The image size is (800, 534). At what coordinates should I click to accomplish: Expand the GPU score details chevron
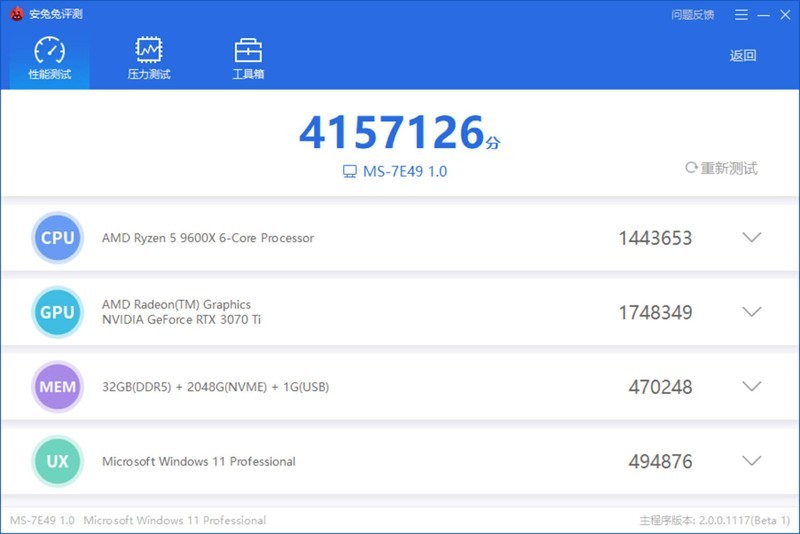pyautogui.click(x=752, y=312)
